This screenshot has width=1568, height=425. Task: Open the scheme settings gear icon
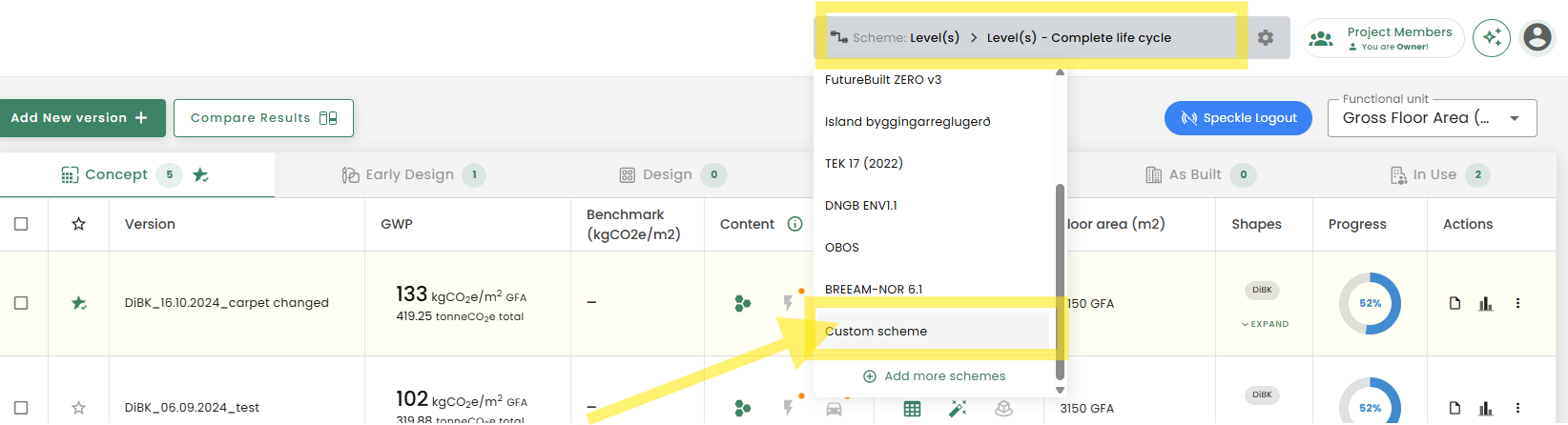click(1265, 38)
